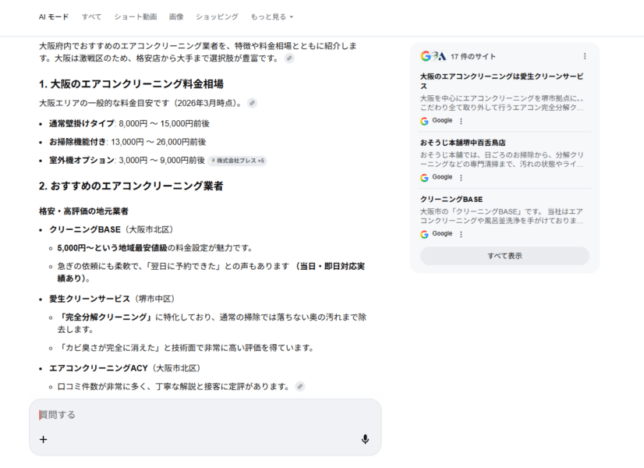Click 愛生クリーンサービス（堺市中区） list item
This screenshot has width=644, height=468.
coord(112,299)
